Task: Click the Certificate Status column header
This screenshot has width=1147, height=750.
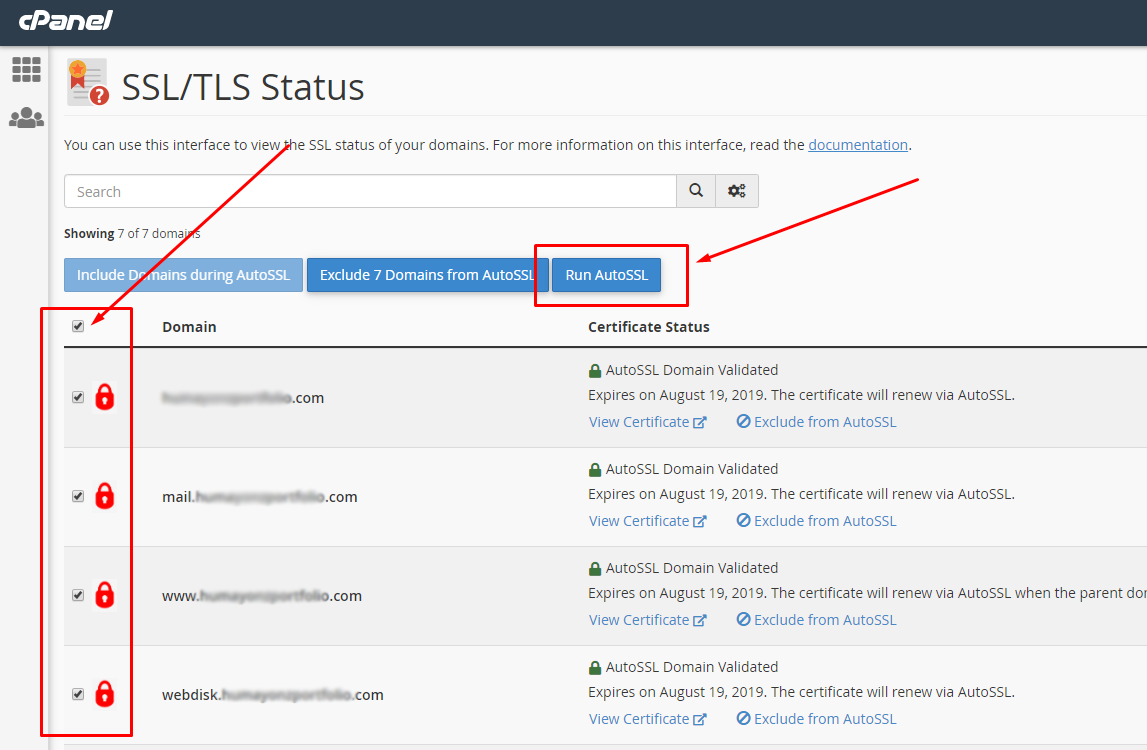Action: pyautogui.click(x=649, y=327)
